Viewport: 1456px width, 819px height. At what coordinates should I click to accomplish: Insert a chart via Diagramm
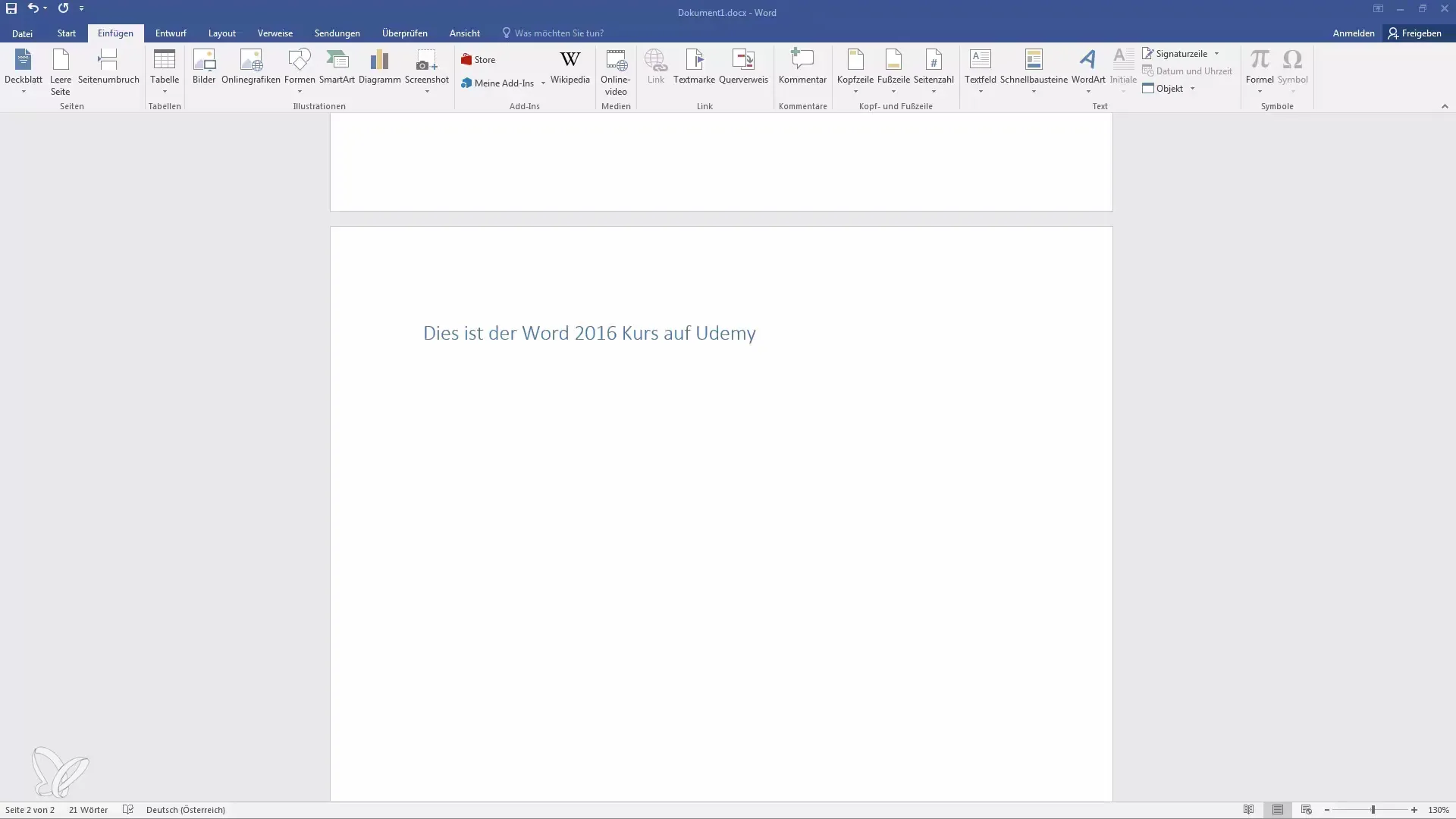tap(379, 67)
